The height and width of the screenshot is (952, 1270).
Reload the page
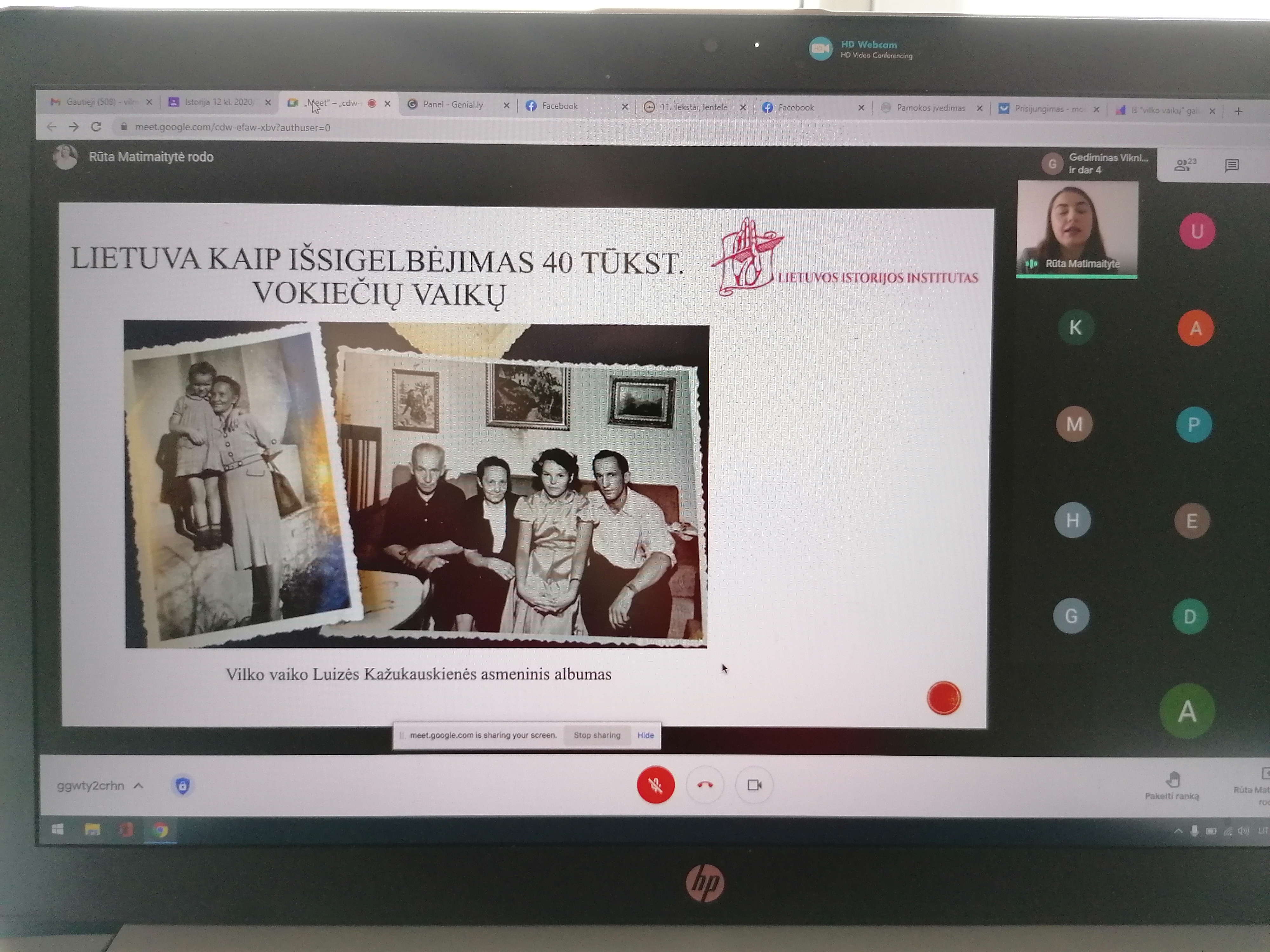pos(96,127)
